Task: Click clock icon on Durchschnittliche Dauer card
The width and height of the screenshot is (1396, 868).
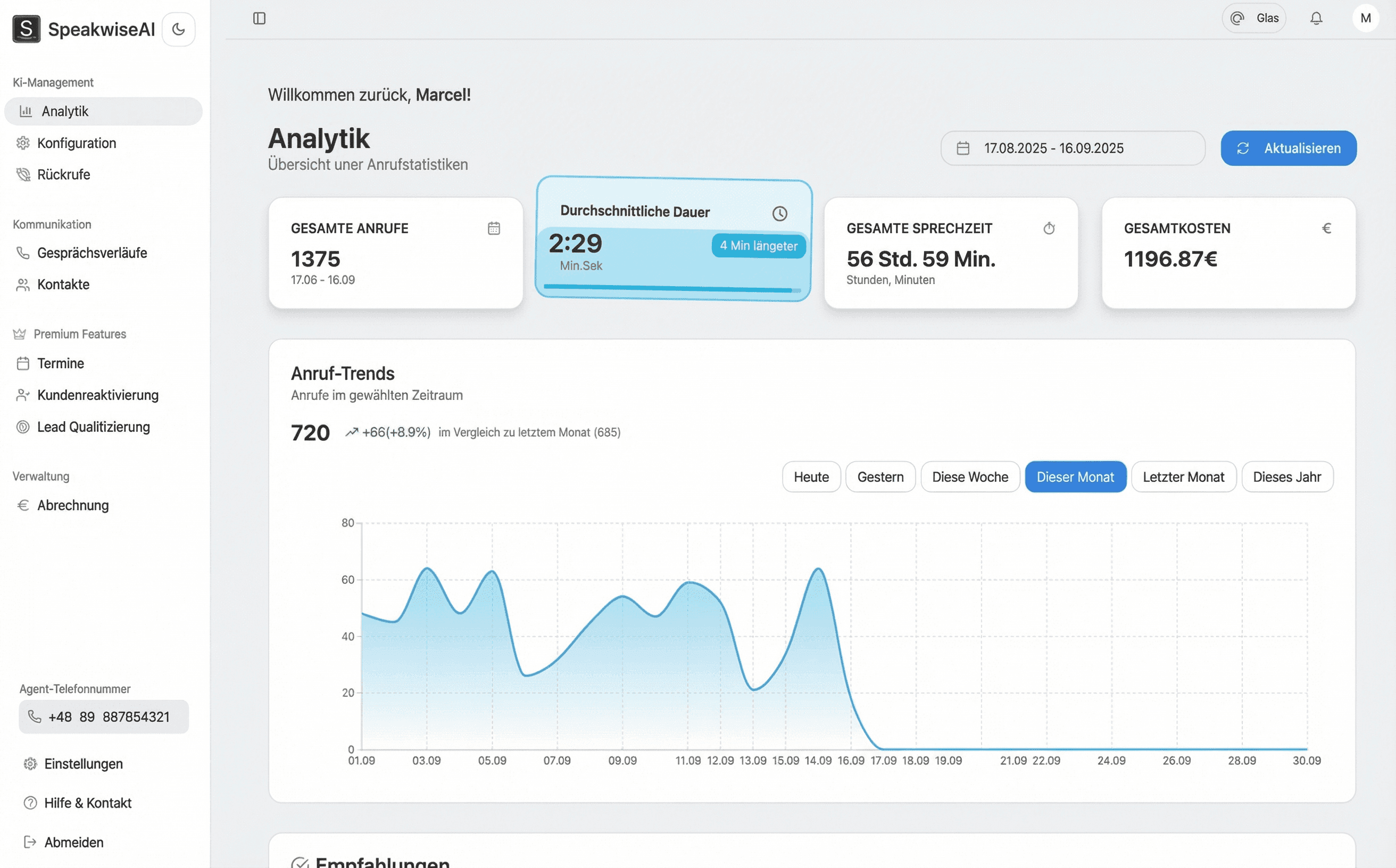Action: (779, 214)
